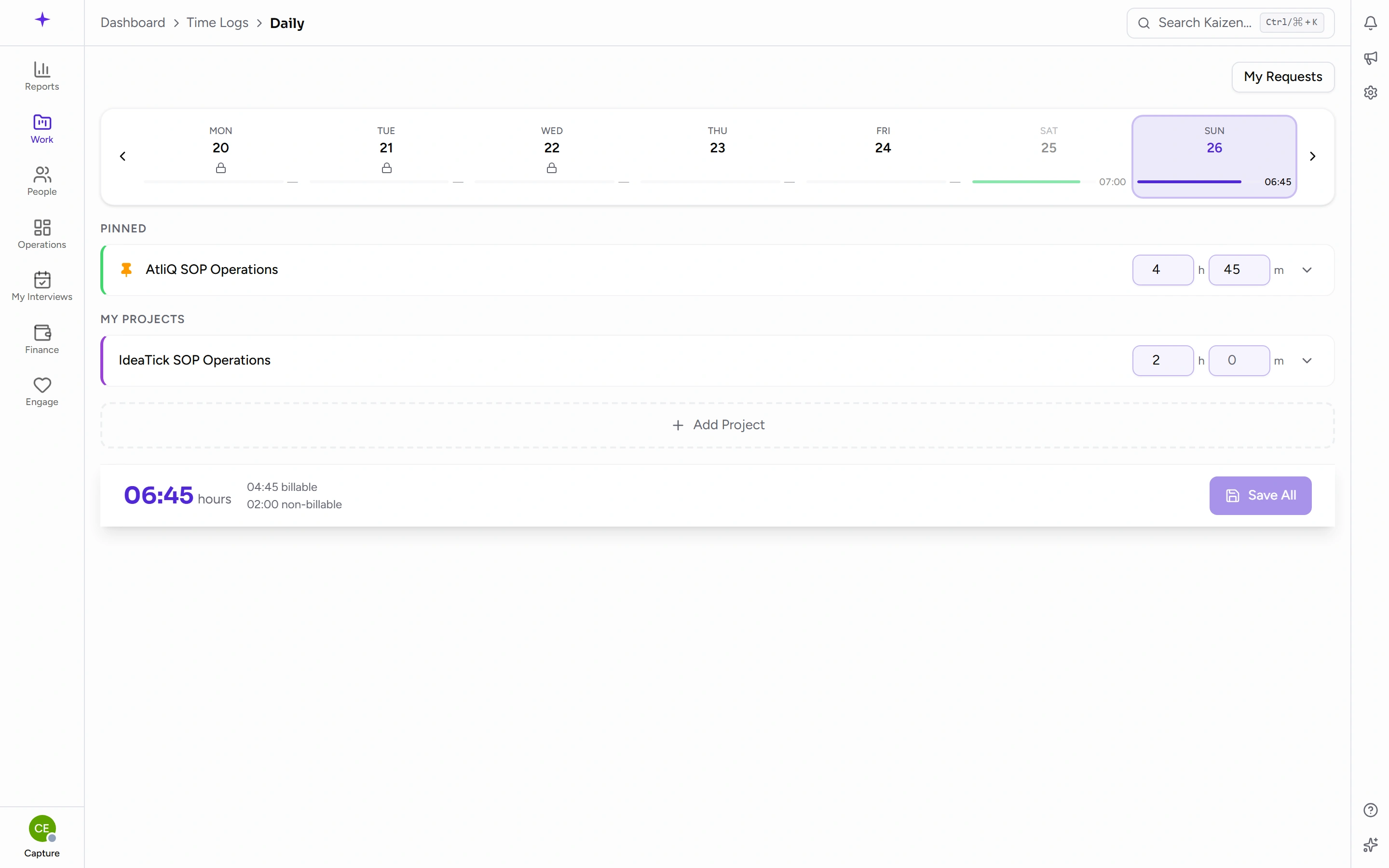Go to previous week arrow
The image size is (1389, 868).
coord(122,156)
